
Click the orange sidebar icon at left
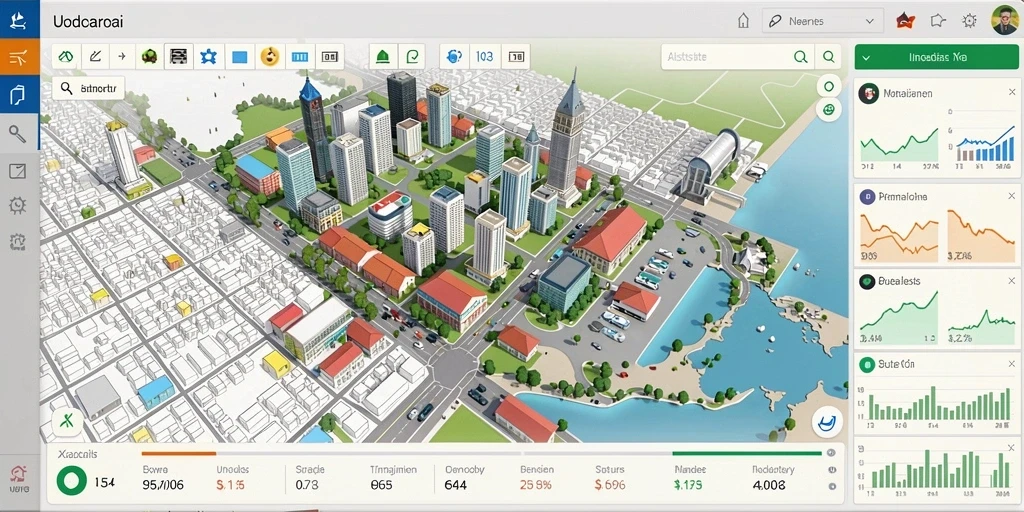19,57
